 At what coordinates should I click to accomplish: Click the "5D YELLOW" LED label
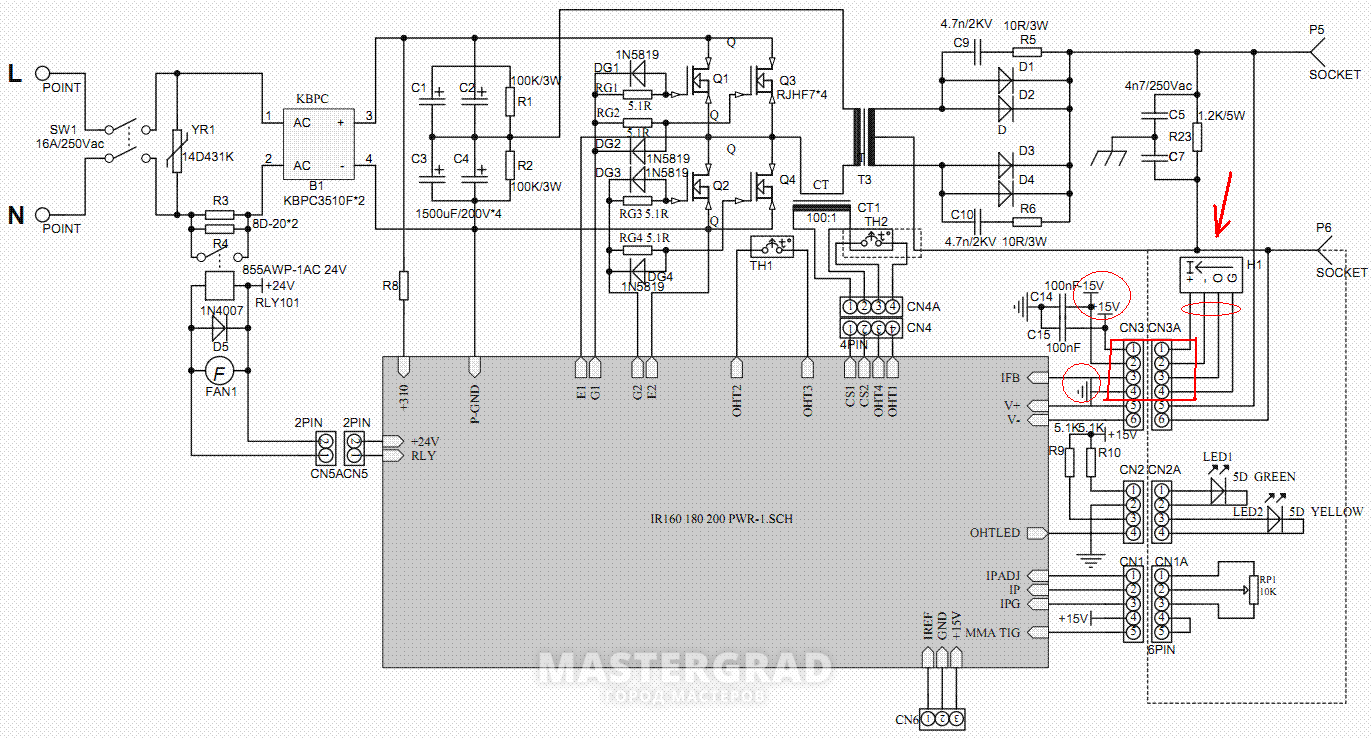click(1326, 512)
